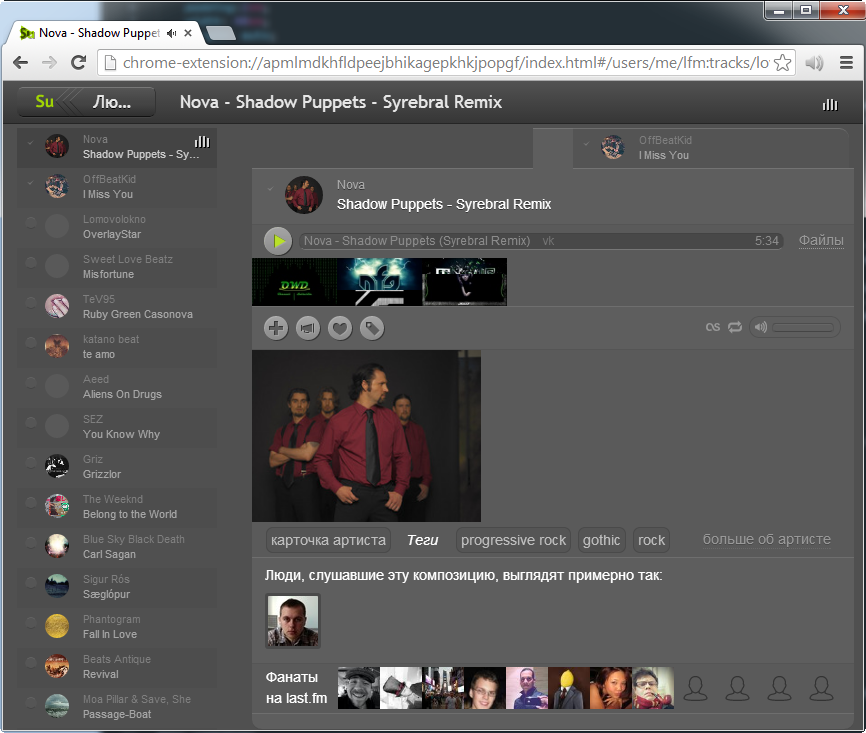The image size is (866, 733).
Task: Click the add plus icon under track
Action: point(276,328)
